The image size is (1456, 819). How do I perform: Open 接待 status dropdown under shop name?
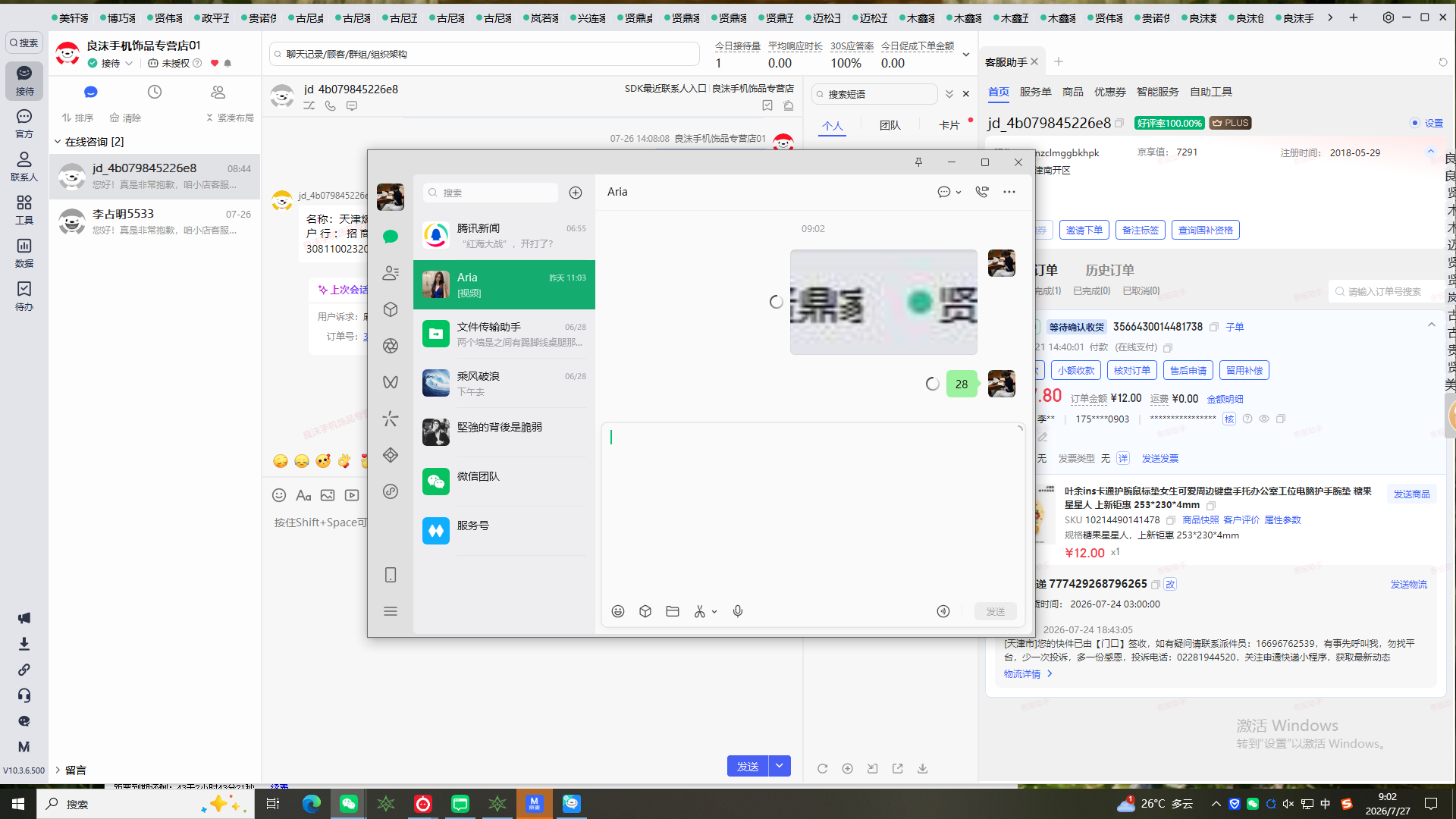pos(129,64)
